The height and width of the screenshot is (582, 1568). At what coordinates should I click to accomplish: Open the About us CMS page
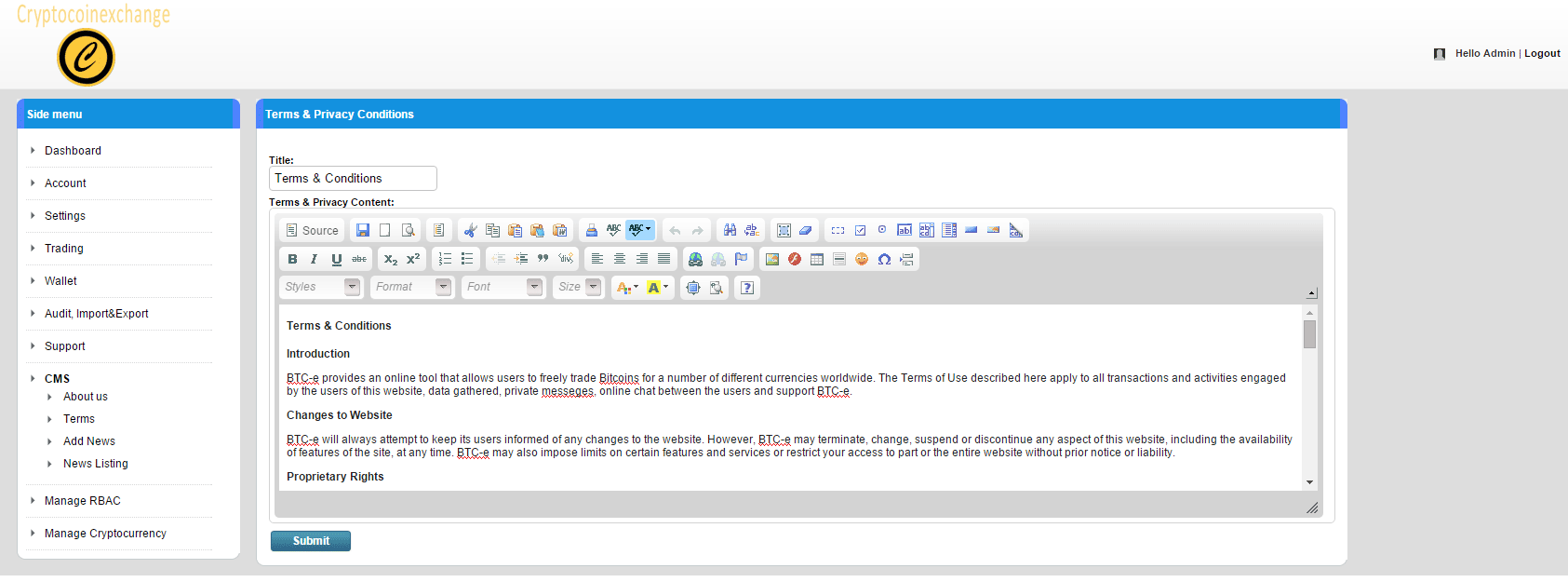click(x=86, y=397)
